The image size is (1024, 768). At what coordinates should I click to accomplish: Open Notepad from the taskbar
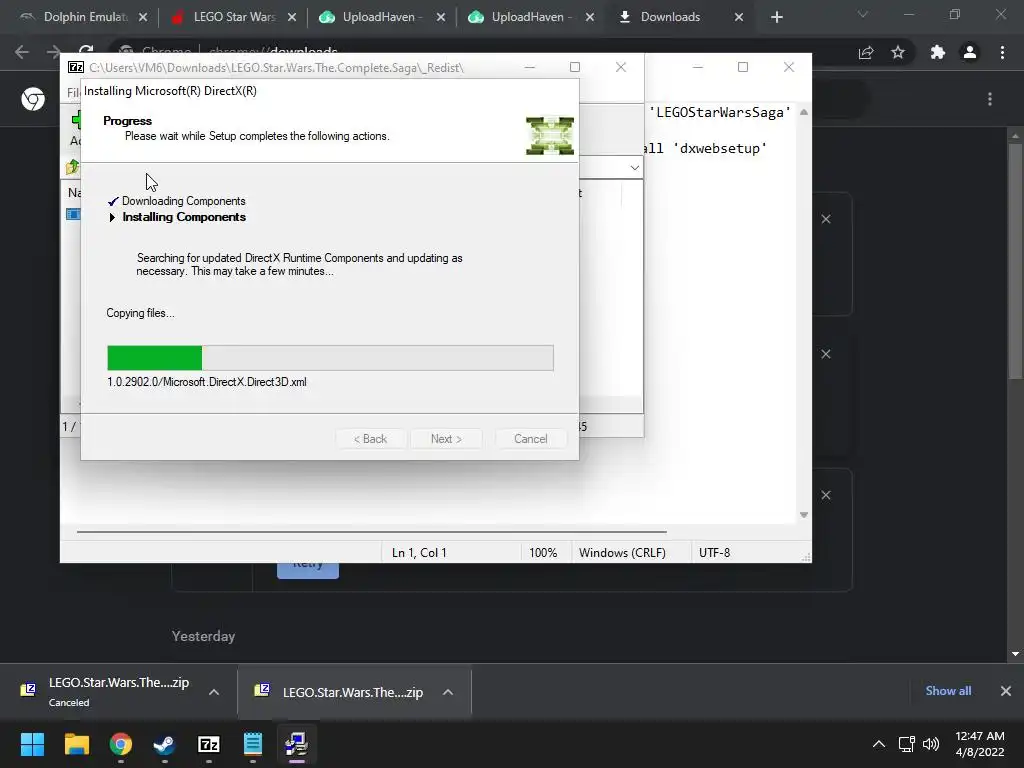(253, 744)
